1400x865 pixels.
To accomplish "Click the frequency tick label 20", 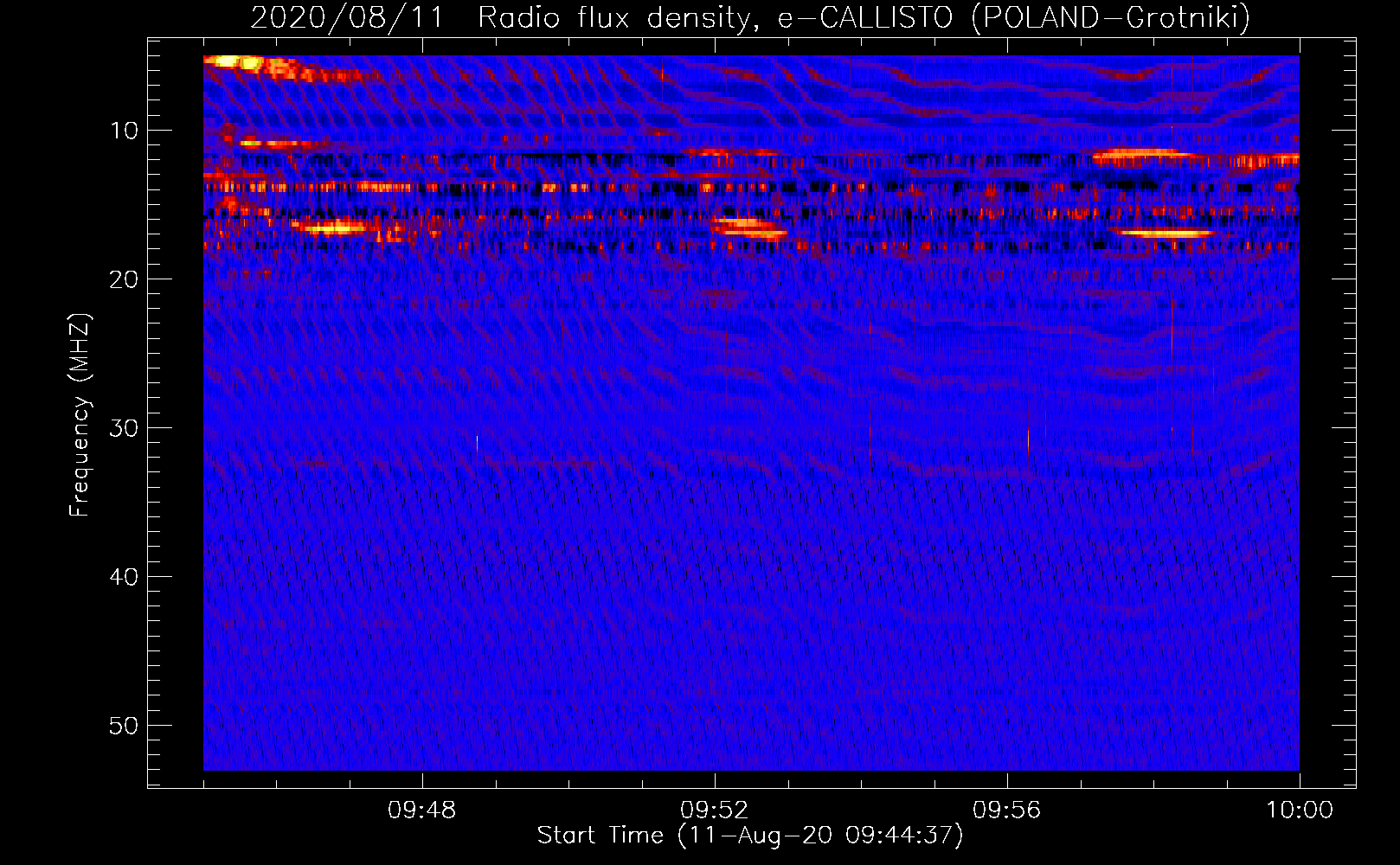I will [125, 279].
